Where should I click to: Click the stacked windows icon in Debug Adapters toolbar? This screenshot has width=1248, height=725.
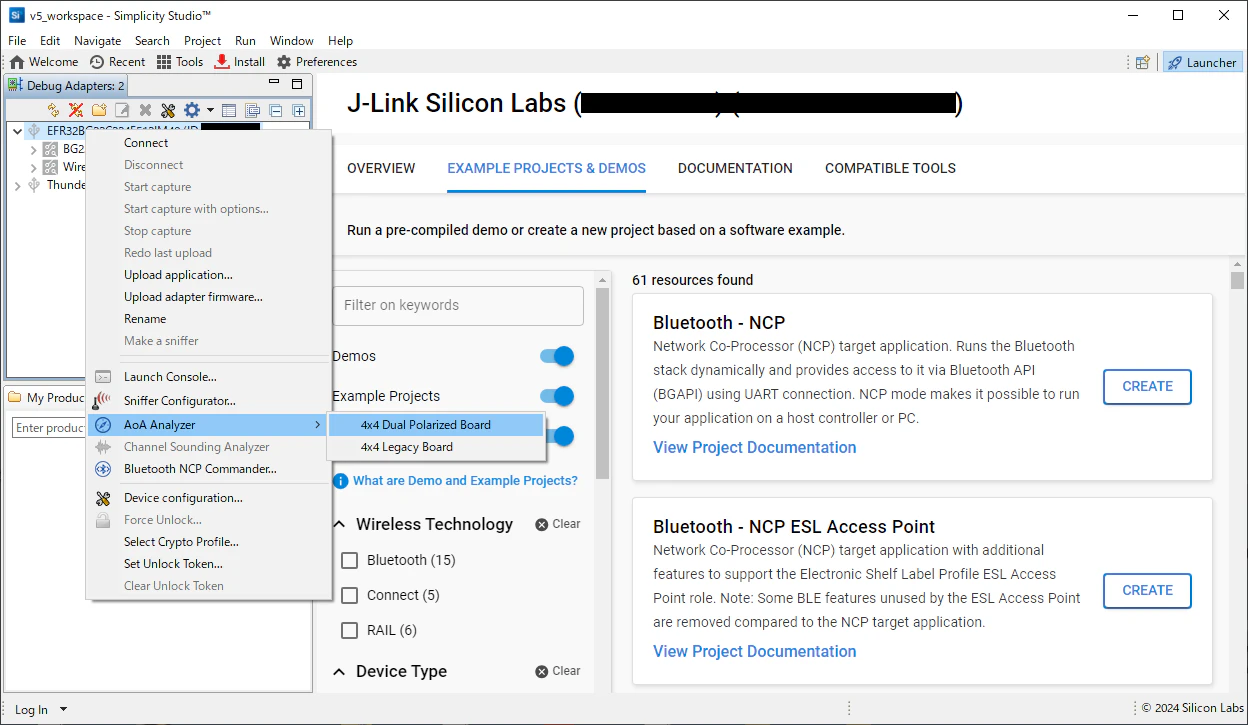(253, 110)
